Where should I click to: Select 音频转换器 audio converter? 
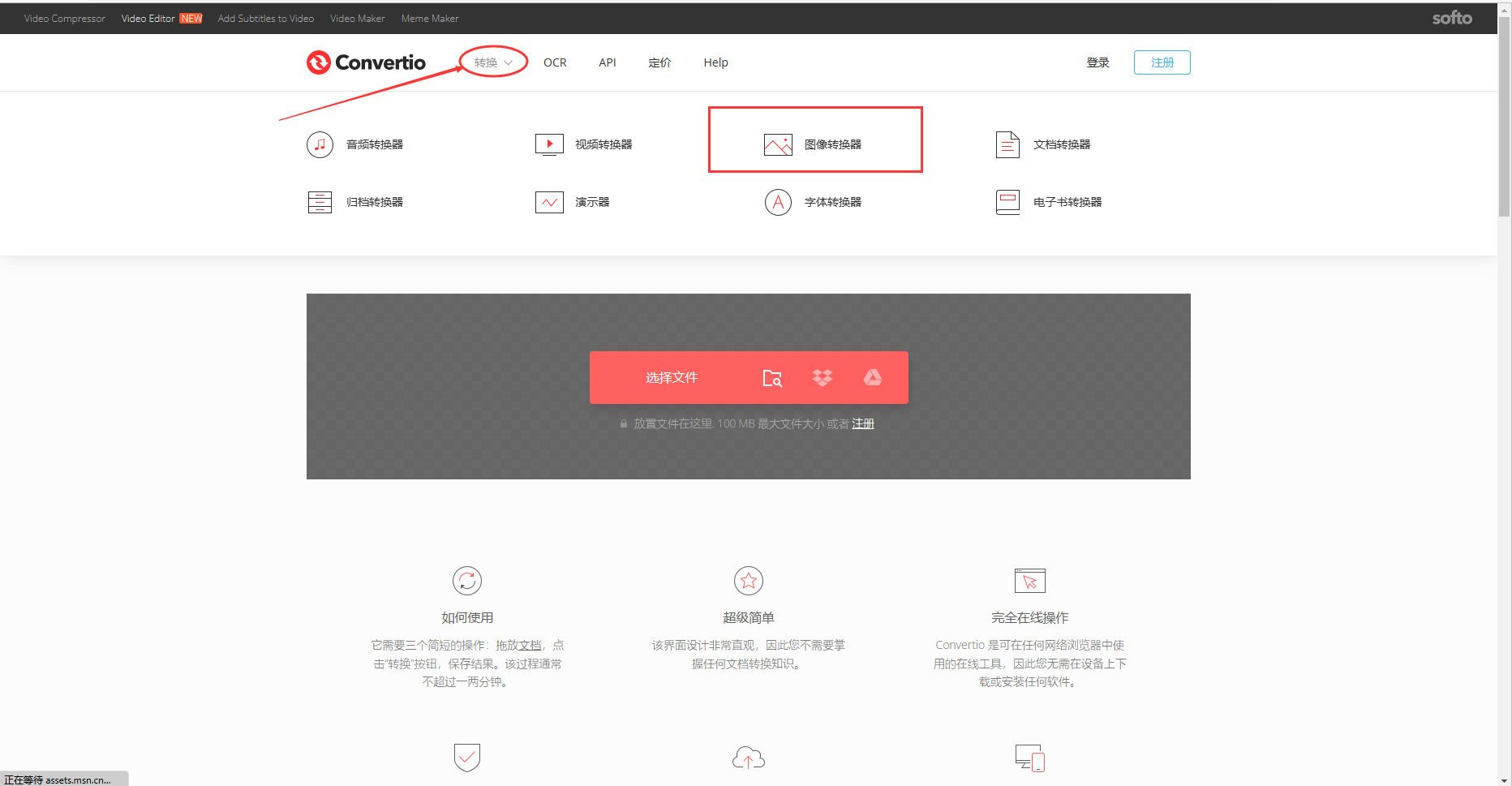pyautogui.click(x=375, y=144)
